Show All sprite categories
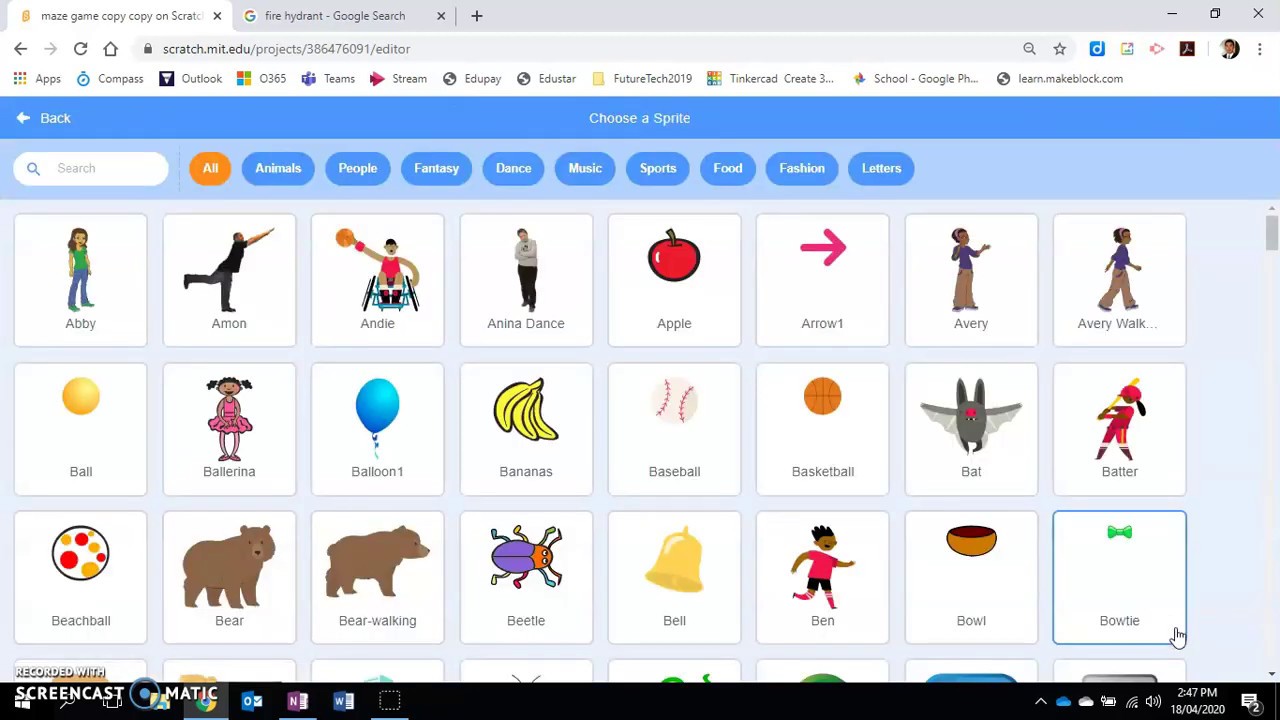 [x=210, y=168]
